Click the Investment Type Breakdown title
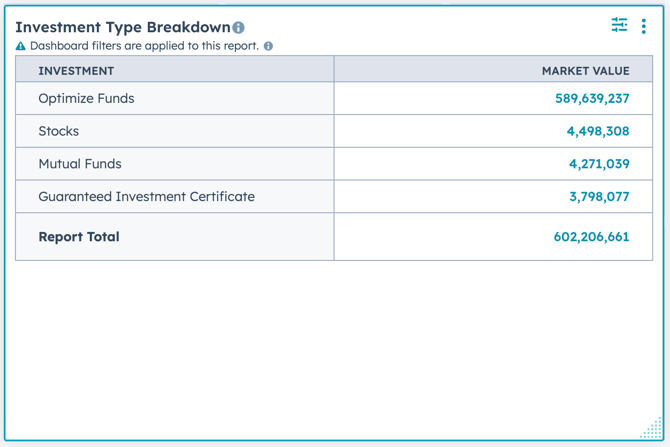 coord(122,27)
